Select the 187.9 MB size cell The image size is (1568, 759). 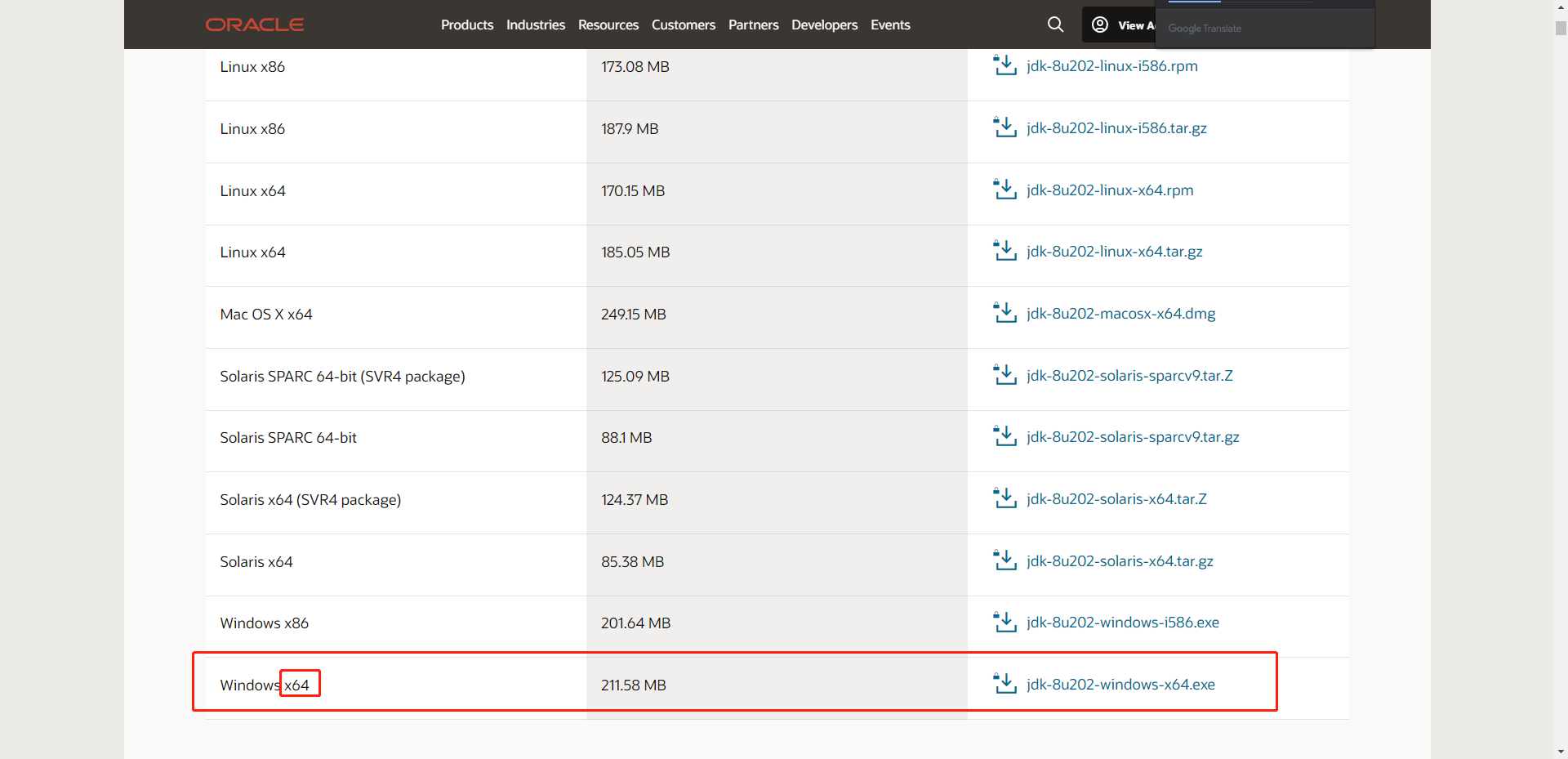(x=777, y=132)
